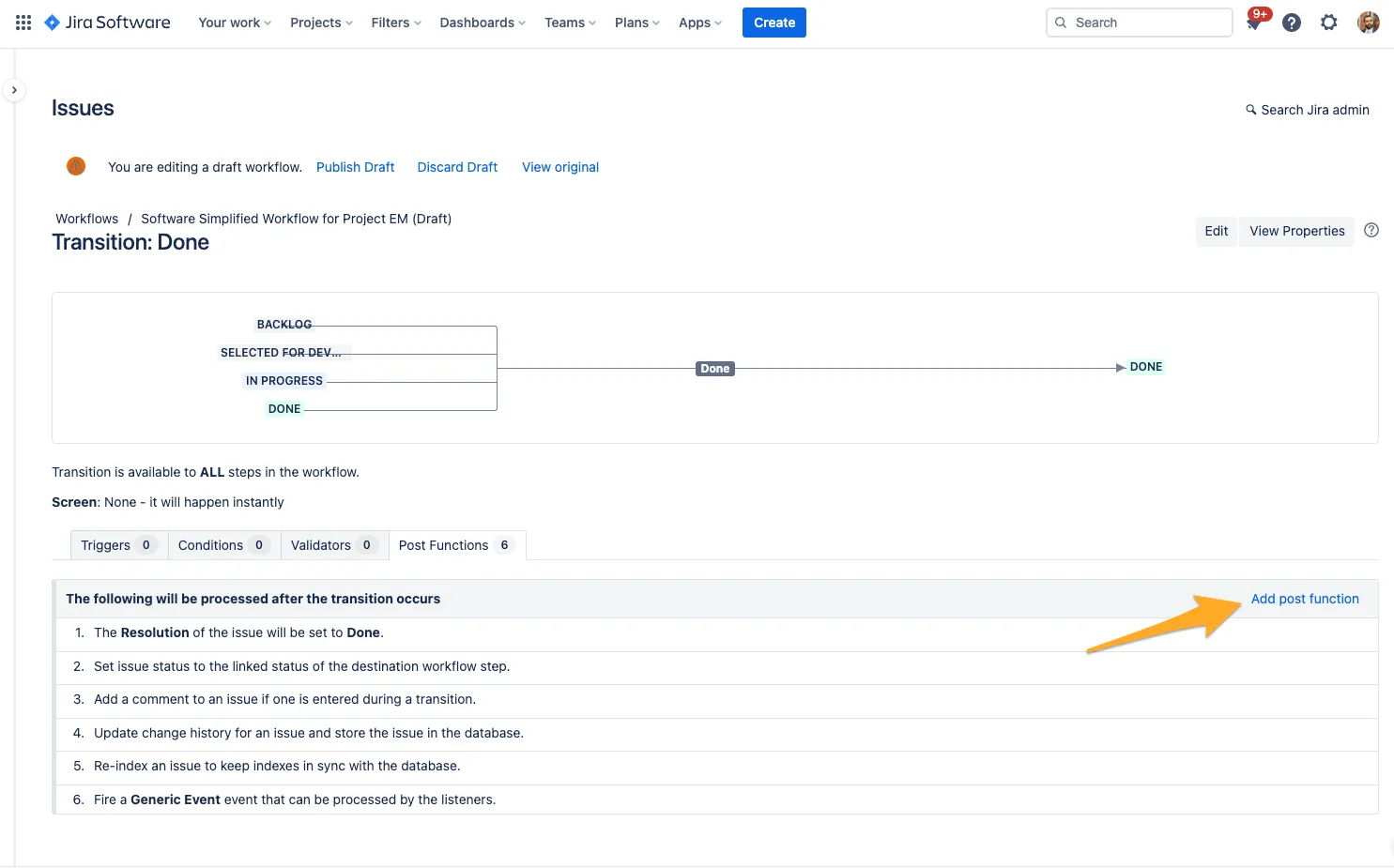Switch to the Conditions tab
This screenshot has height=868, width=1394.
click(x=224, y=545)
